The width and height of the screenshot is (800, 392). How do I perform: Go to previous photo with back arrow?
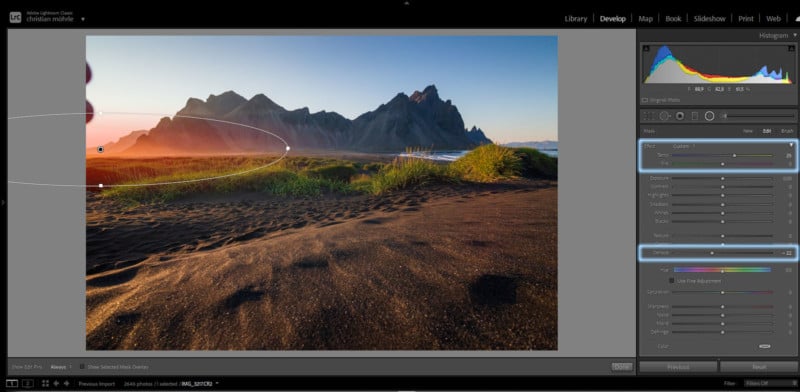click(x=56, y=383)
